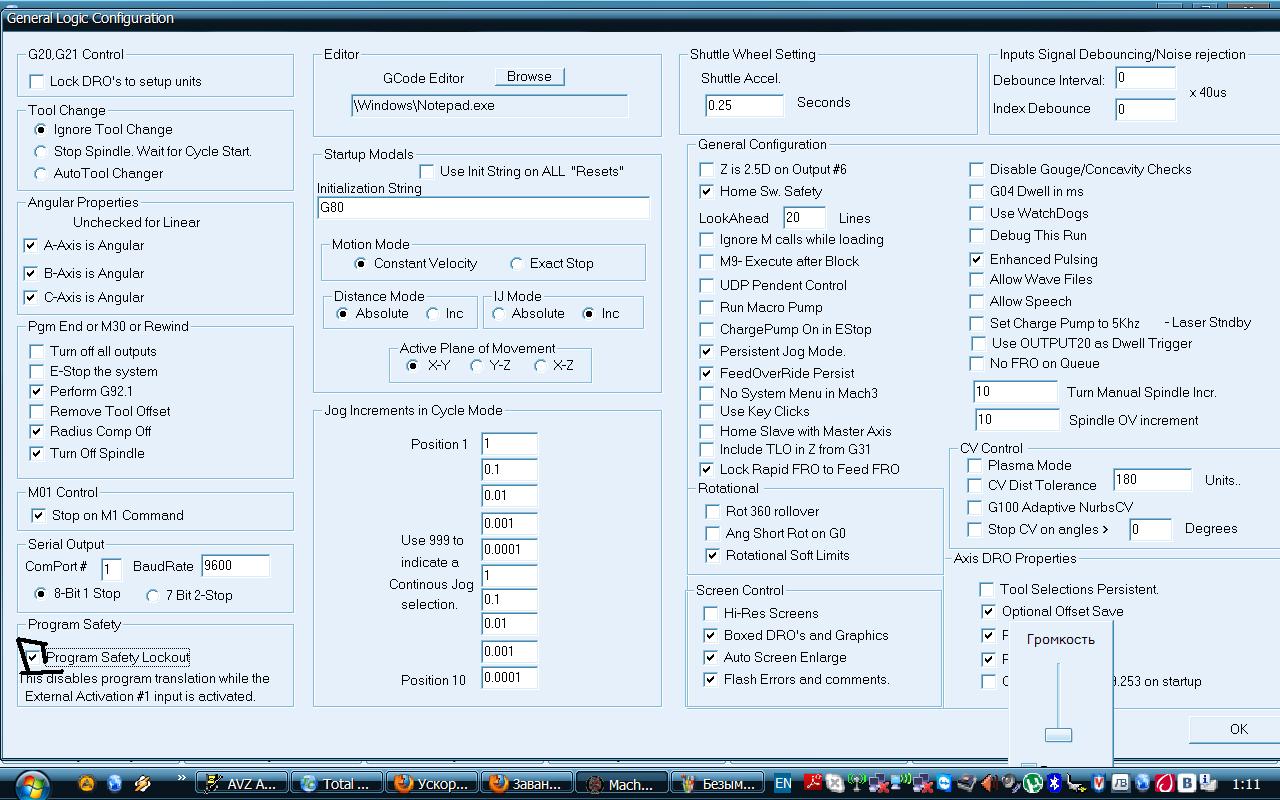Confirm settings with OK button

click(x=1238, y=729)
